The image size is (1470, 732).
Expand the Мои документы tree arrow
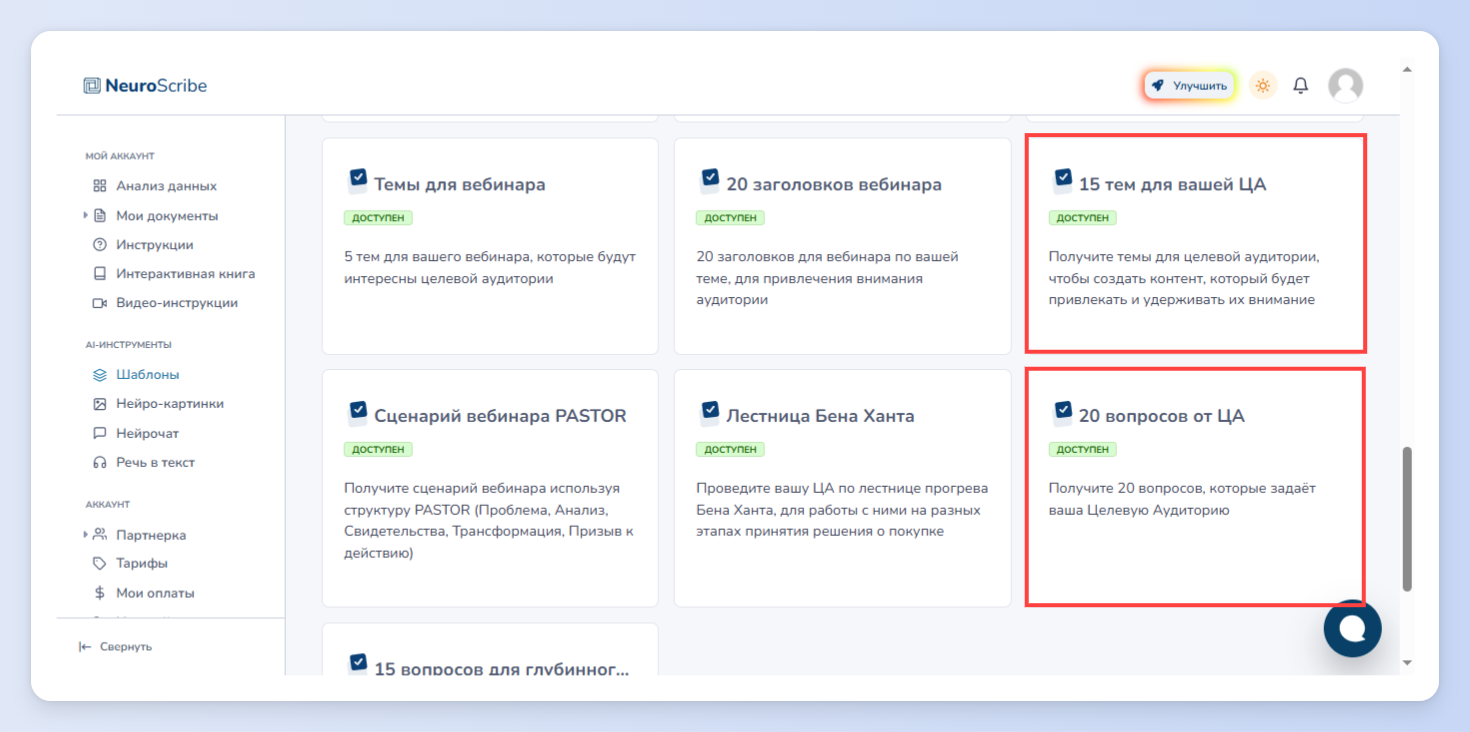coord(86,215)
